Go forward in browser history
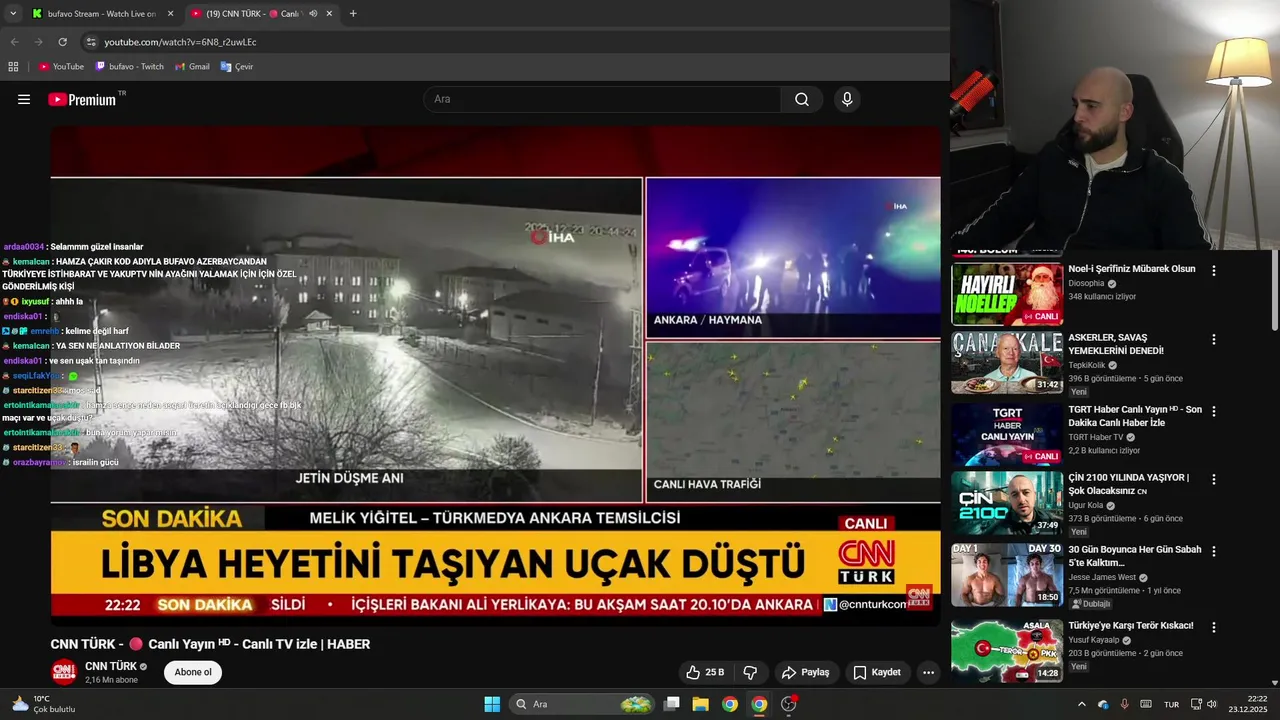The width and height of the screenshot is (1280, 720). tap(38, 42)
